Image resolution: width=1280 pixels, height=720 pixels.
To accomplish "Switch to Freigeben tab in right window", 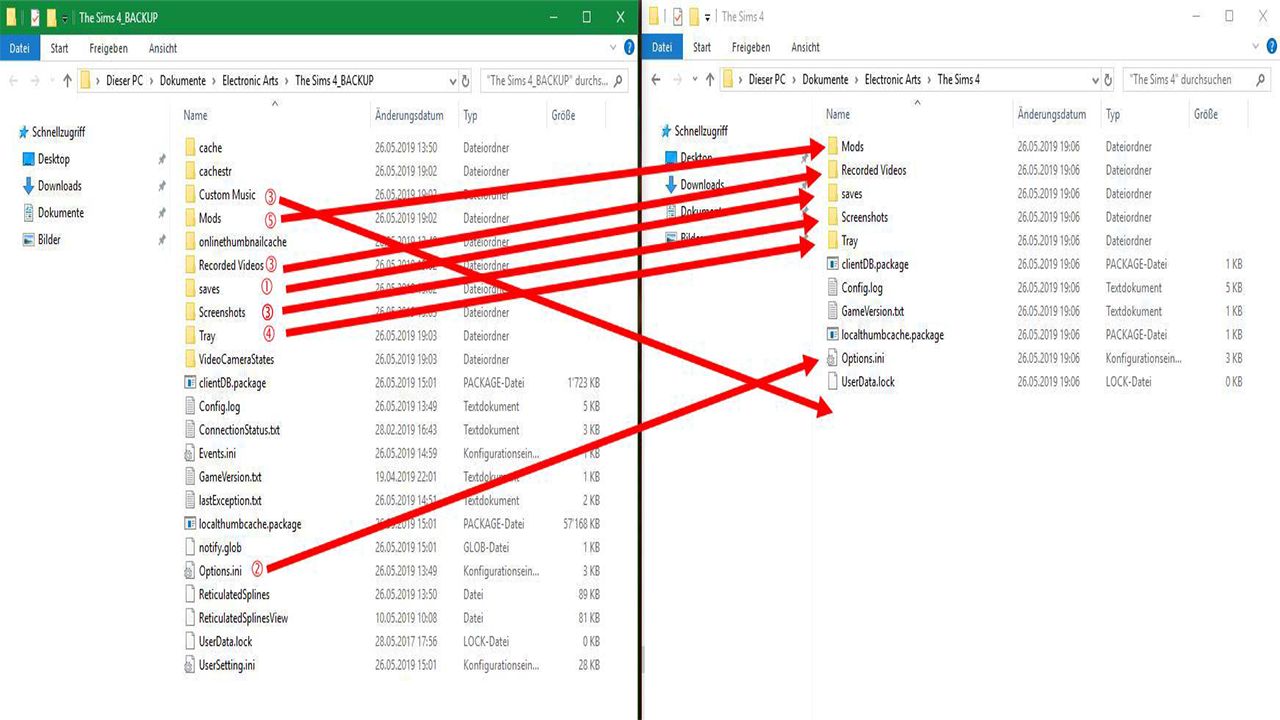I will (x=750, y=47).
